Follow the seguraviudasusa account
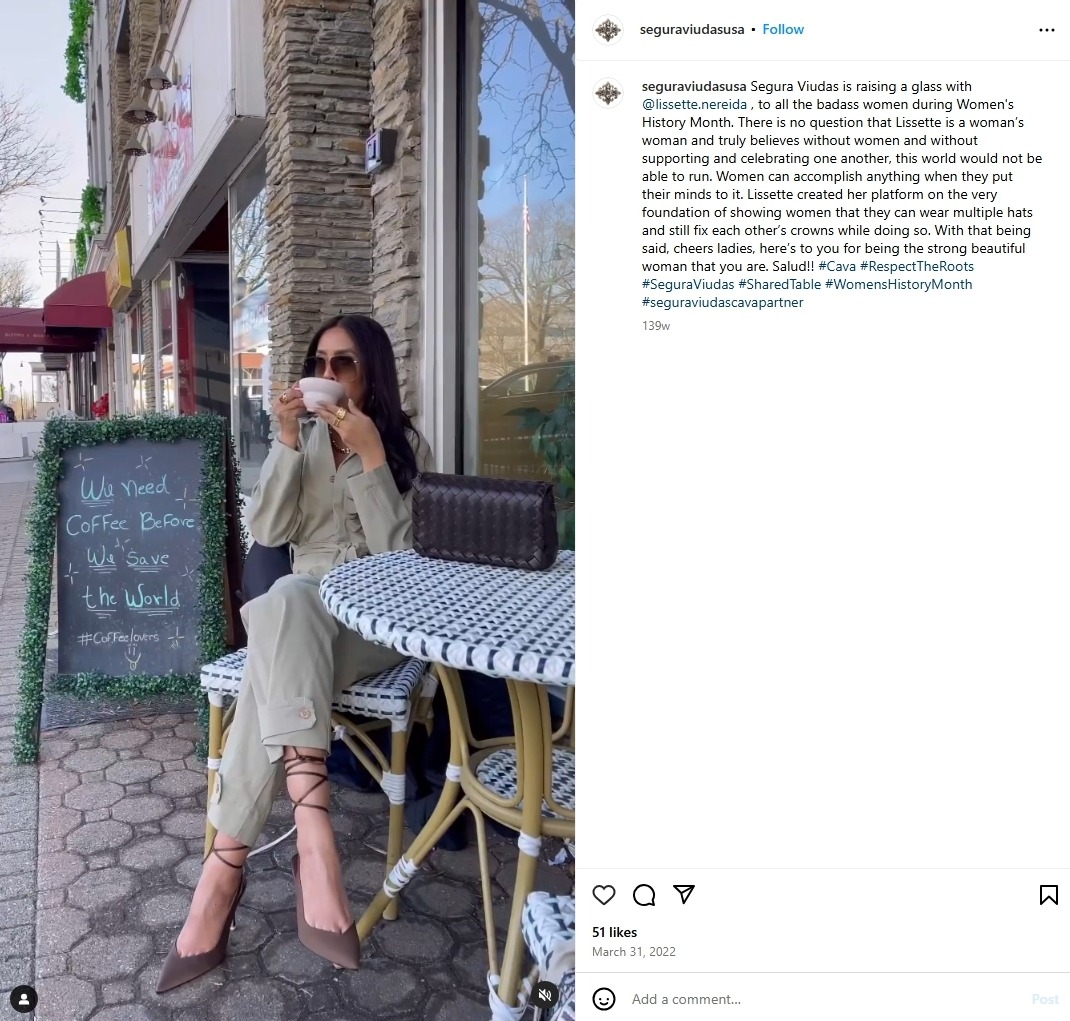The height and width of the screenshot is (1021, 1070). click(x=783, y=29)
